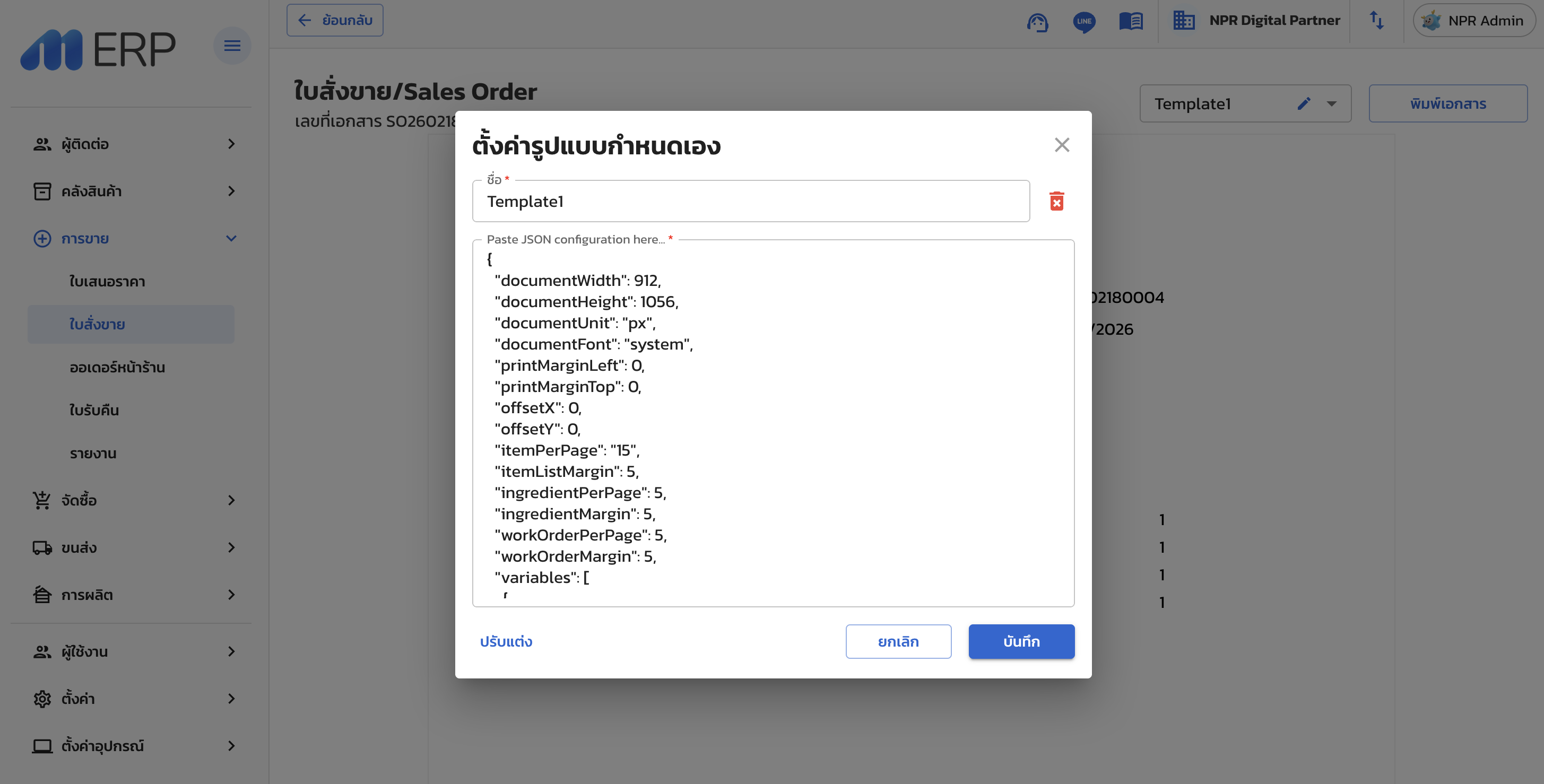The height and width of the screenshot is (784, 1544).
Task: Open the ตั้งค่า settings gear icon
Action: point(41,699)
